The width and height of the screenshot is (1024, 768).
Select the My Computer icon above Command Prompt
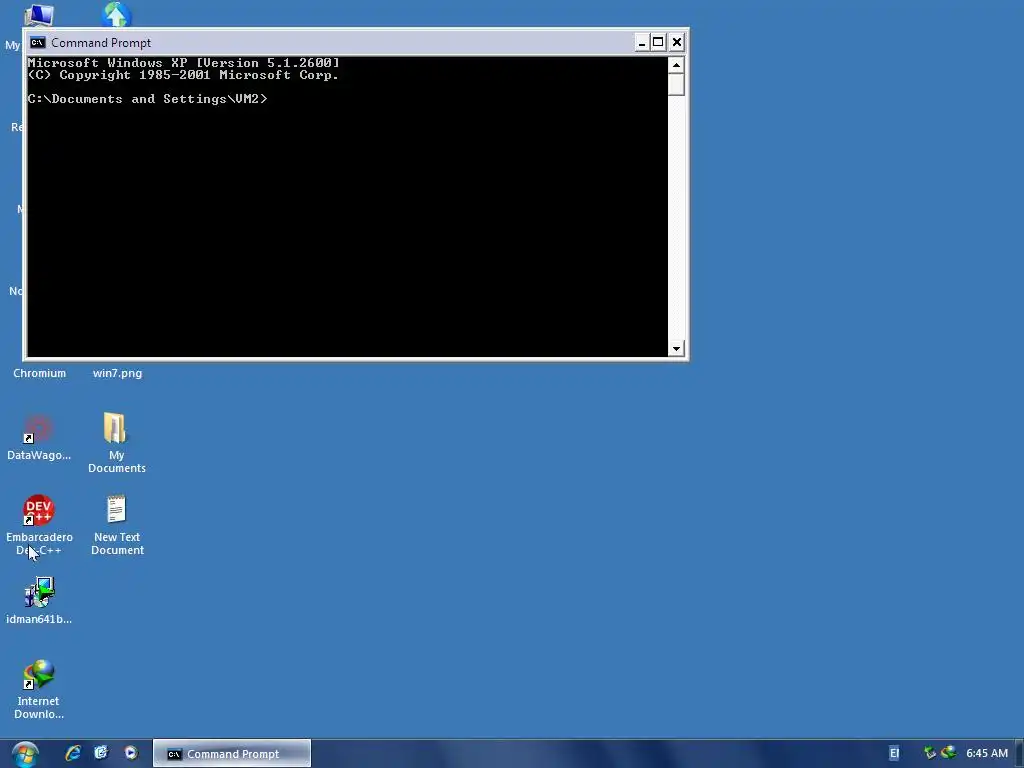click(39, 15)
